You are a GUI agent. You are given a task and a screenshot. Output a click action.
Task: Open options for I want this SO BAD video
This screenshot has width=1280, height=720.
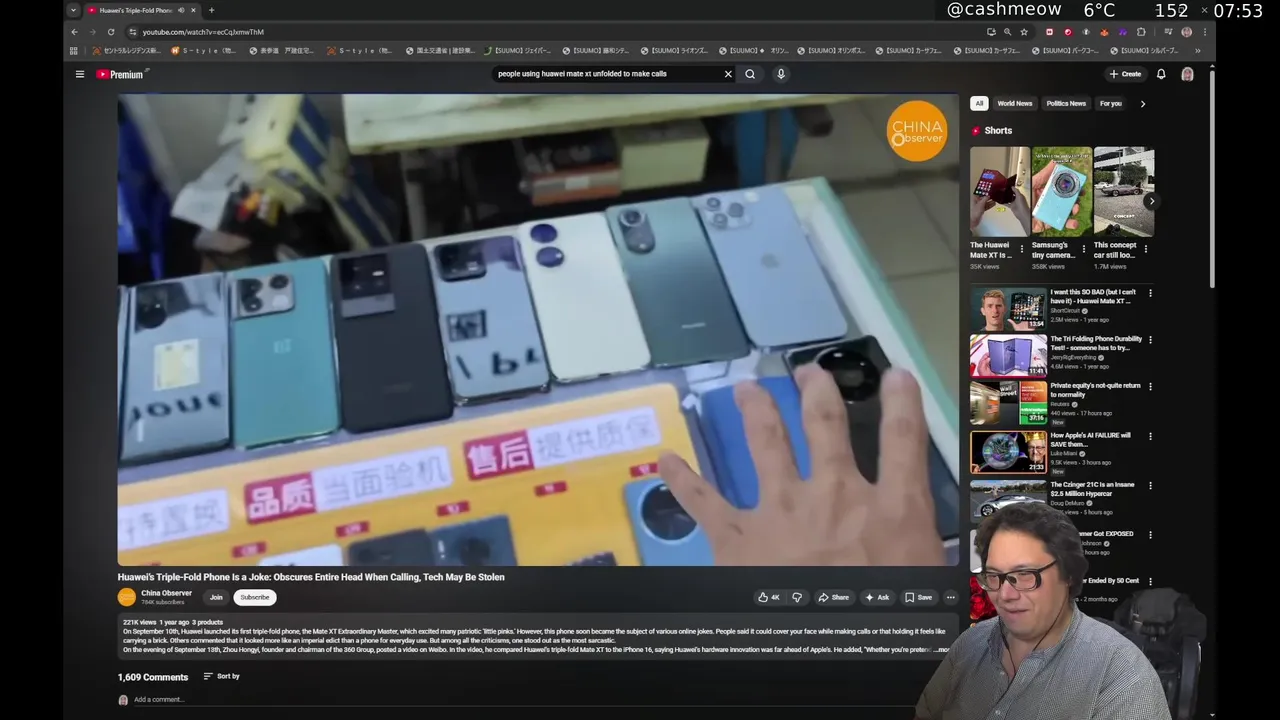[x=1150, y=293]
